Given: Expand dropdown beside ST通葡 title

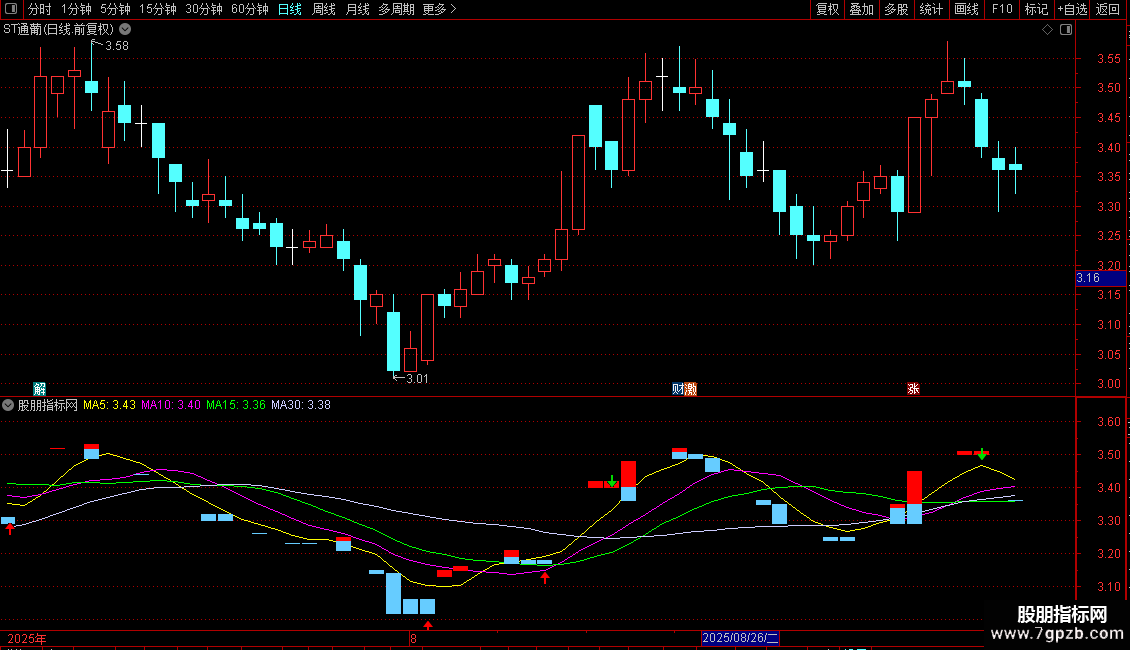Looking at the screenshot, I should (125, 30).
